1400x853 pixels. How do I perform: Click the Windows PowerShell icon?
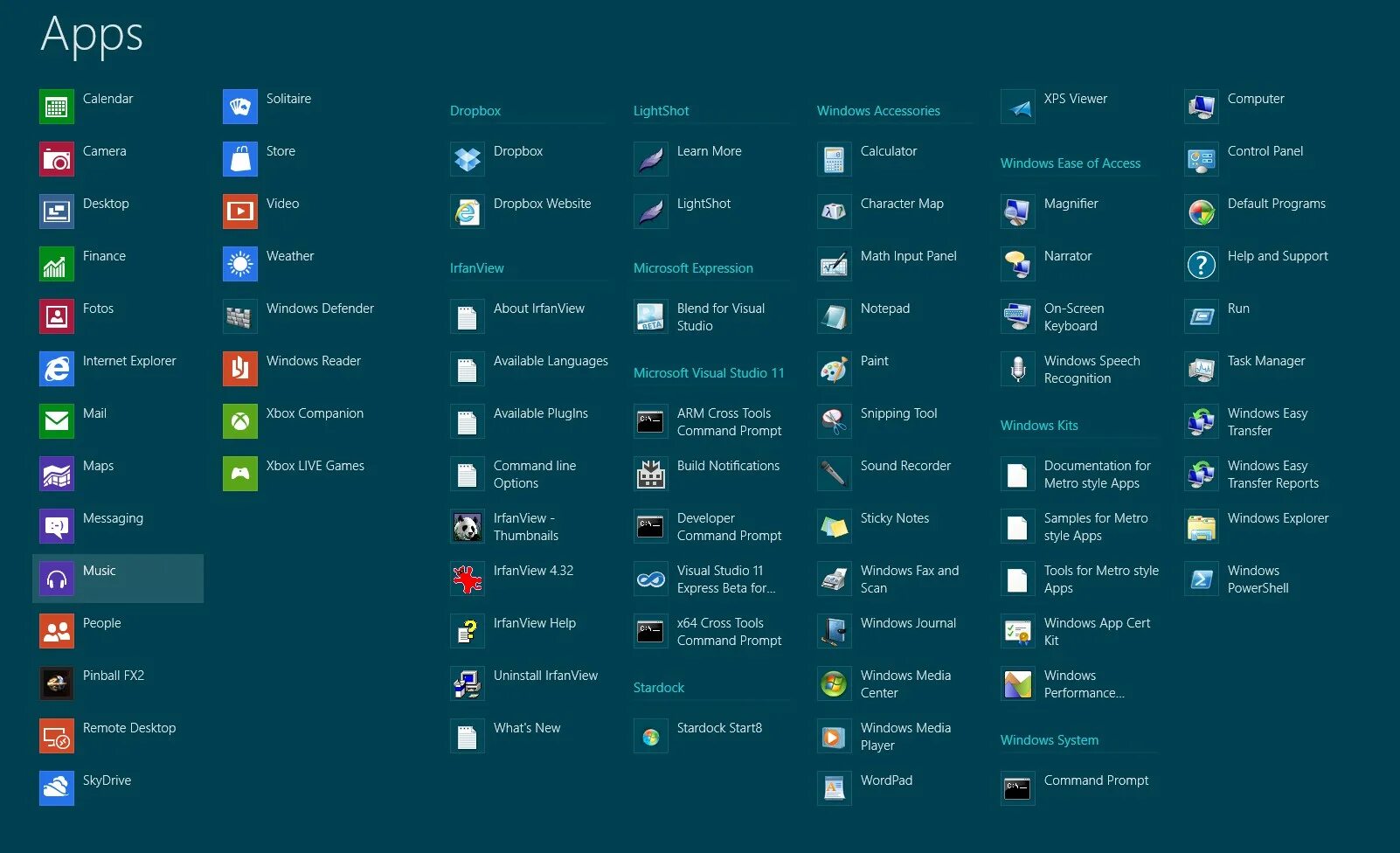pos(1202,579)
